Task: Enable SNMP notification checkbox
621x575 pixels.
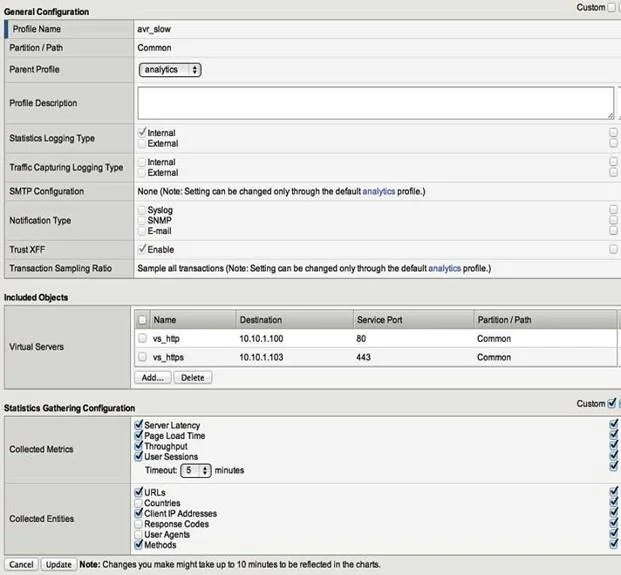Action: [x=142, y=220]
